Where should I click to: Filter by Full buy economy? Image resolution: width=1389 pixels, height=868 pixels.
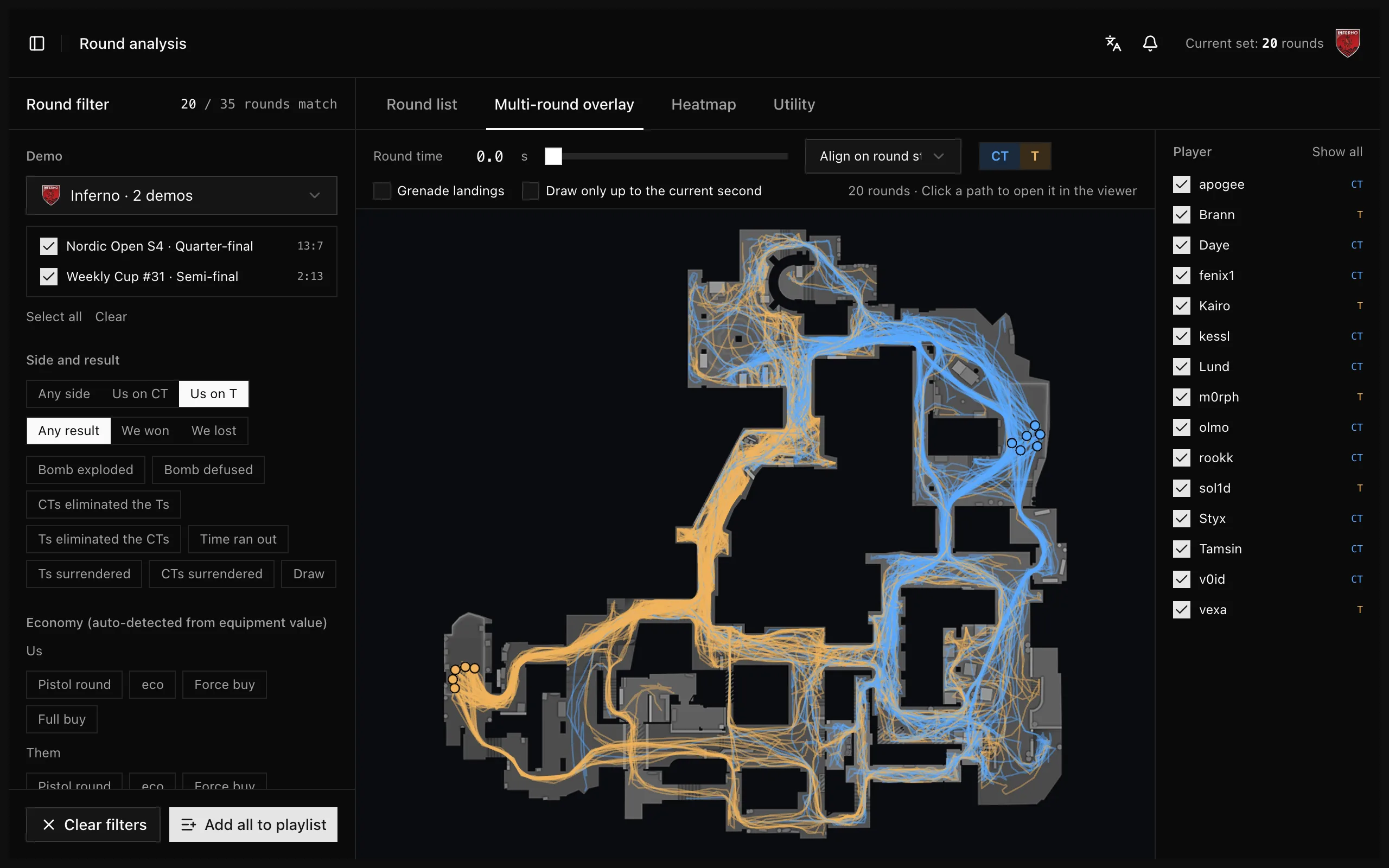coord(61,719)
